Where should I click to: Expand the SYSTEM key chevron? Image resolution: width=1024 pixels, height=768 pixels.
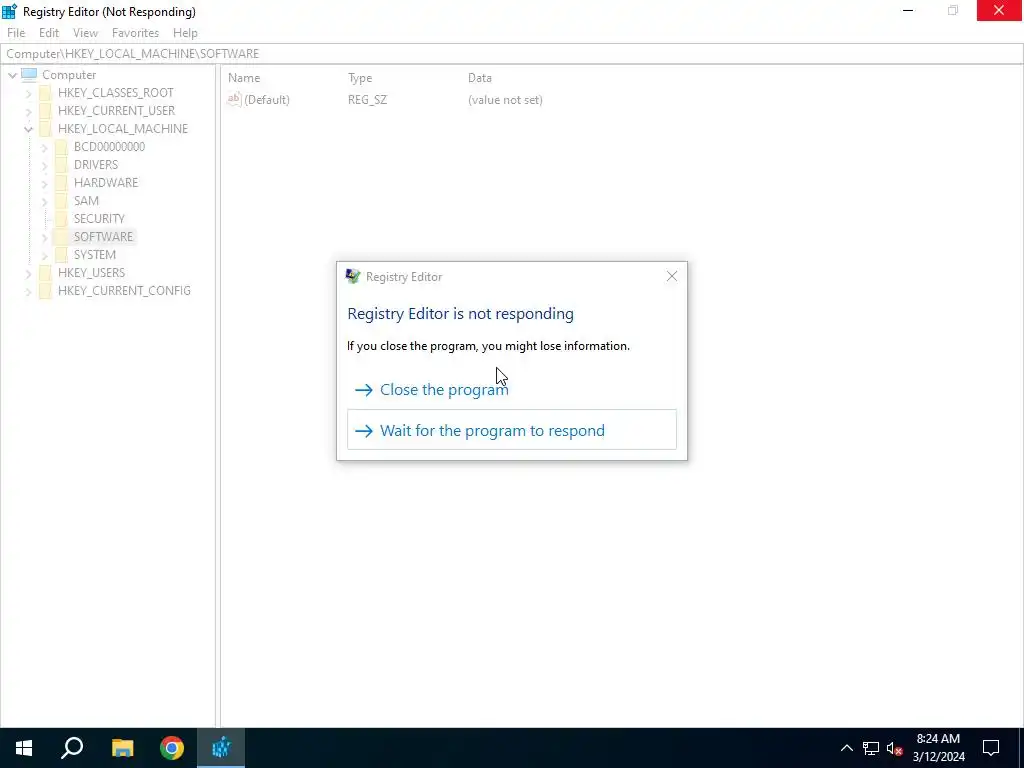tap(44, 255)
